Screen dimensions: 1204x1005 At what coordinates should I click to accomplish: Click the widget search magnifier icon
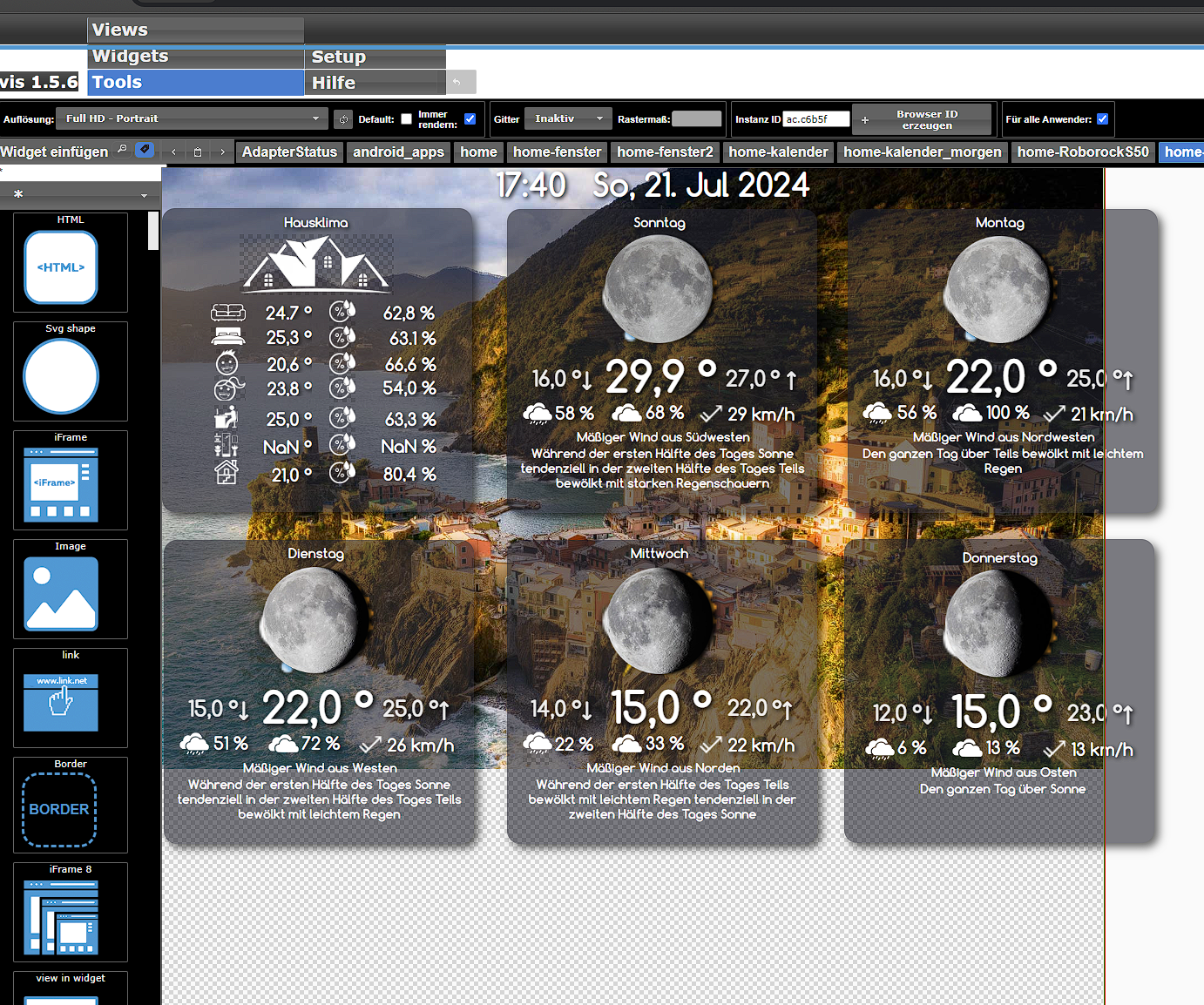(122, 150)
